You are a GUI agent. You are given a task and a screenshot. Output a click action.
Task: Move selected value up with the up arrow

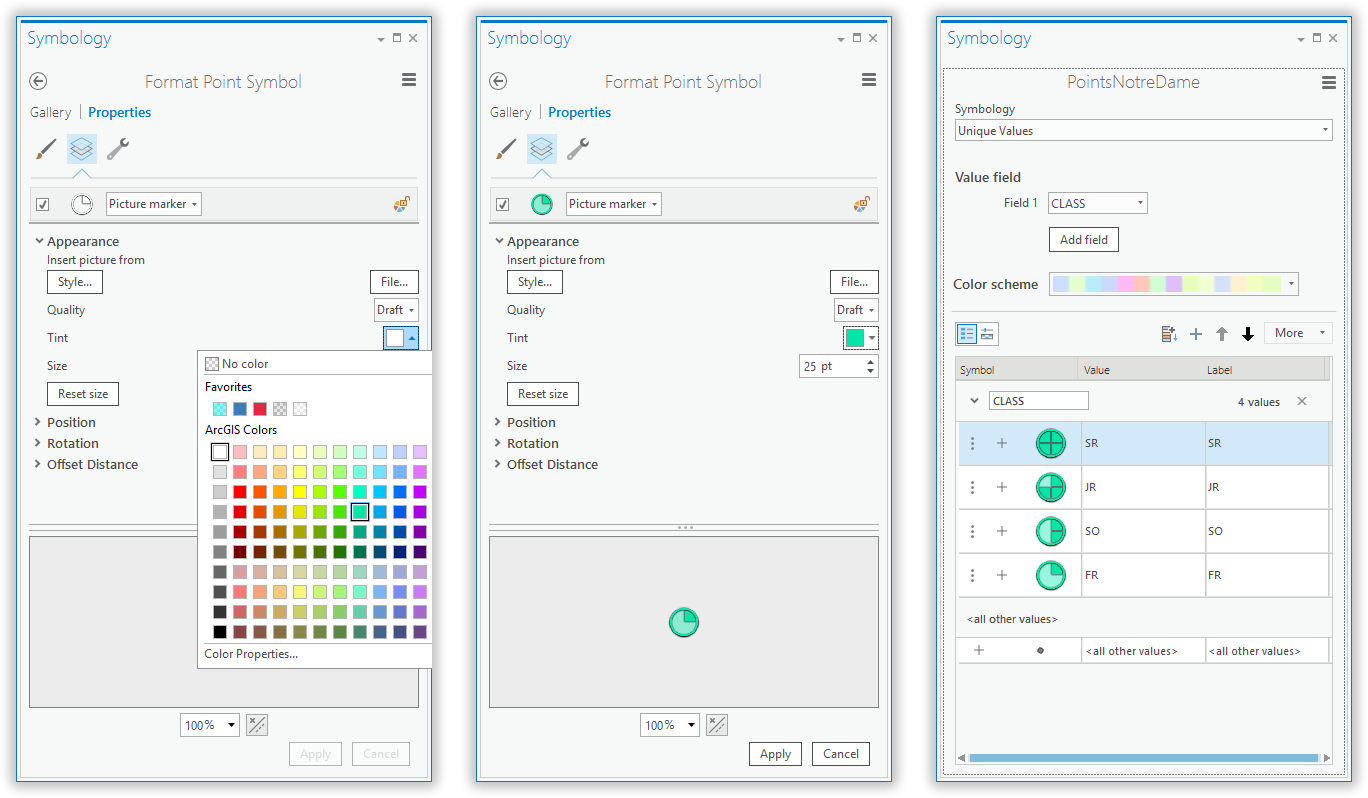pos(1222,334)
